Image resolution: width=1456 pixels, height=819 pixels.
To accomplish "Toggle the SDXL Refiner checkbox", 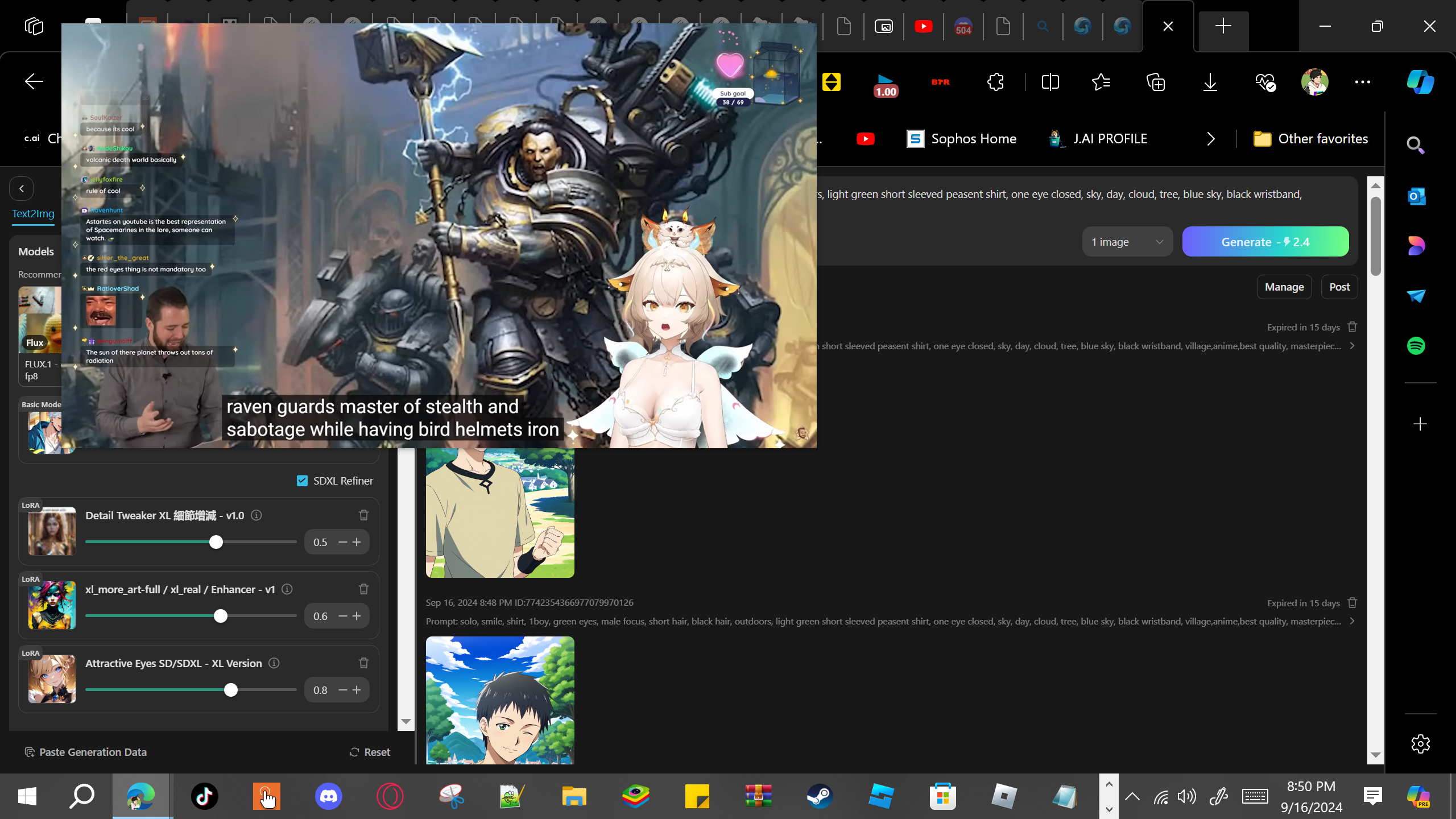I will point(302,481).
